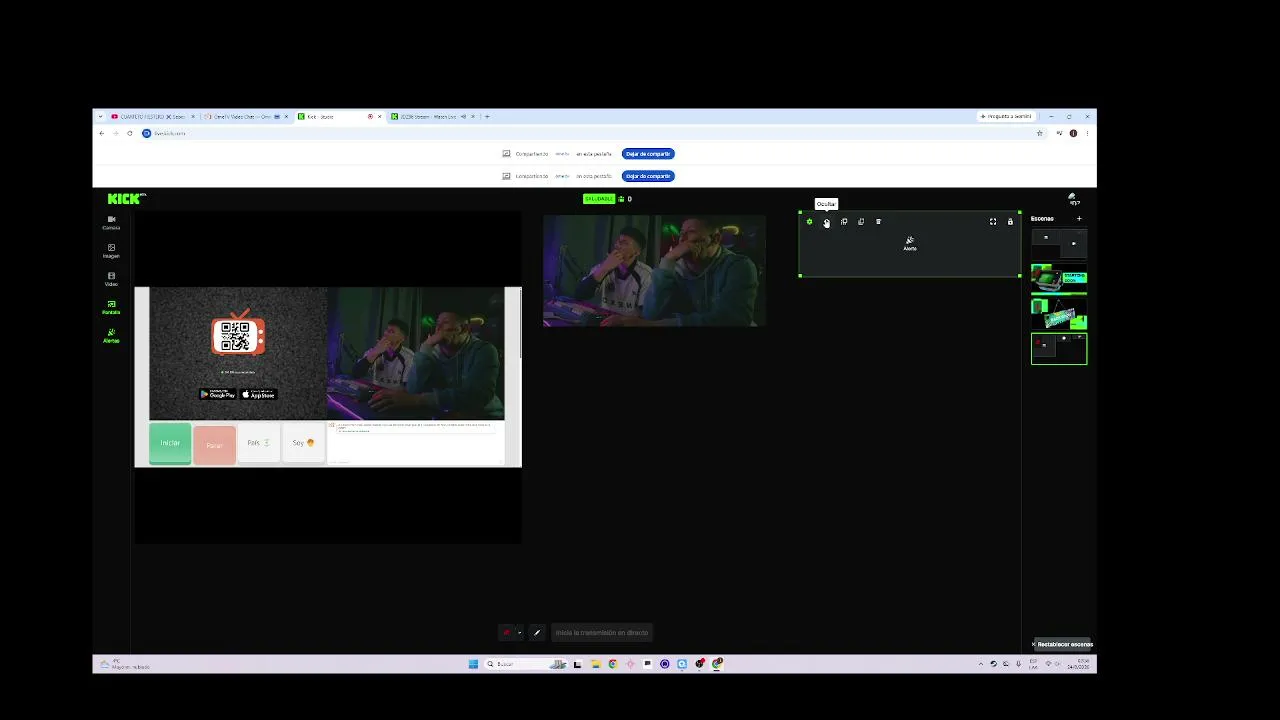Image resolution: width=1280 pixels, height=720 pixels.
Task: Open the Video source in Kick sidebar
Action: (x=111, y=279)
